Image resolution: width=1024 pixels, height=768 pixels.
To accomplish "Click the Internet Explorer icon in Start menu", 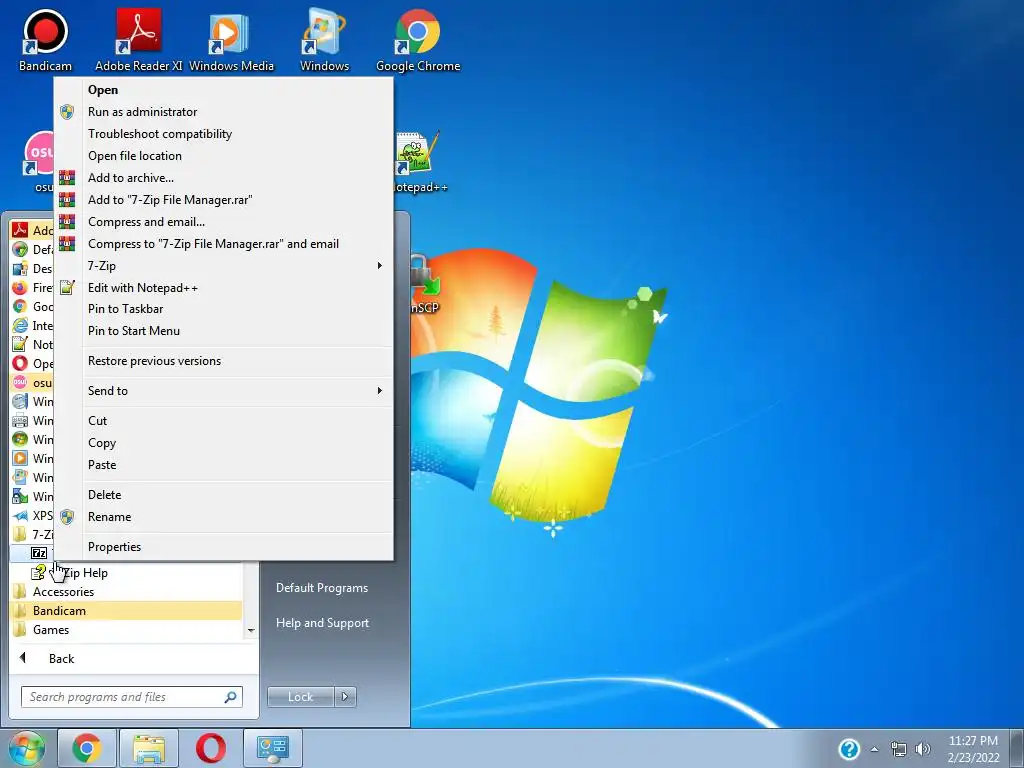I will pos(20,325).
